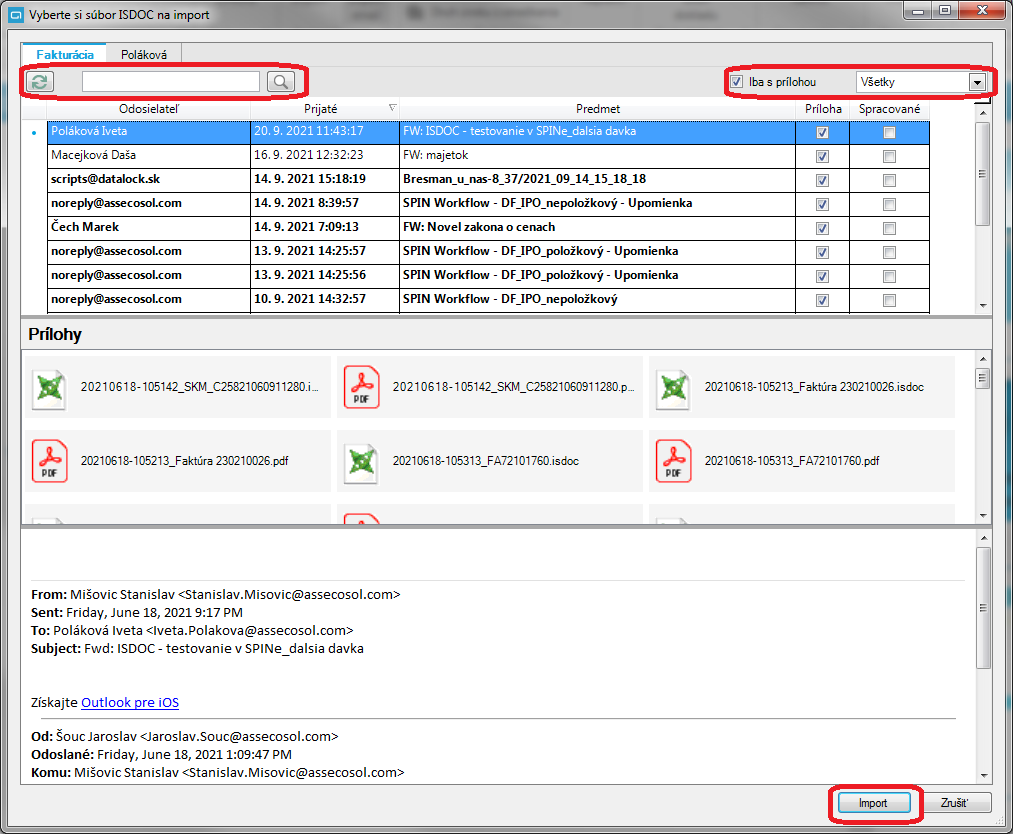
Task: Open the 20210618-105142_SKM_C25821060911280 ISDOC file icon
Action: tap(49, 386)
